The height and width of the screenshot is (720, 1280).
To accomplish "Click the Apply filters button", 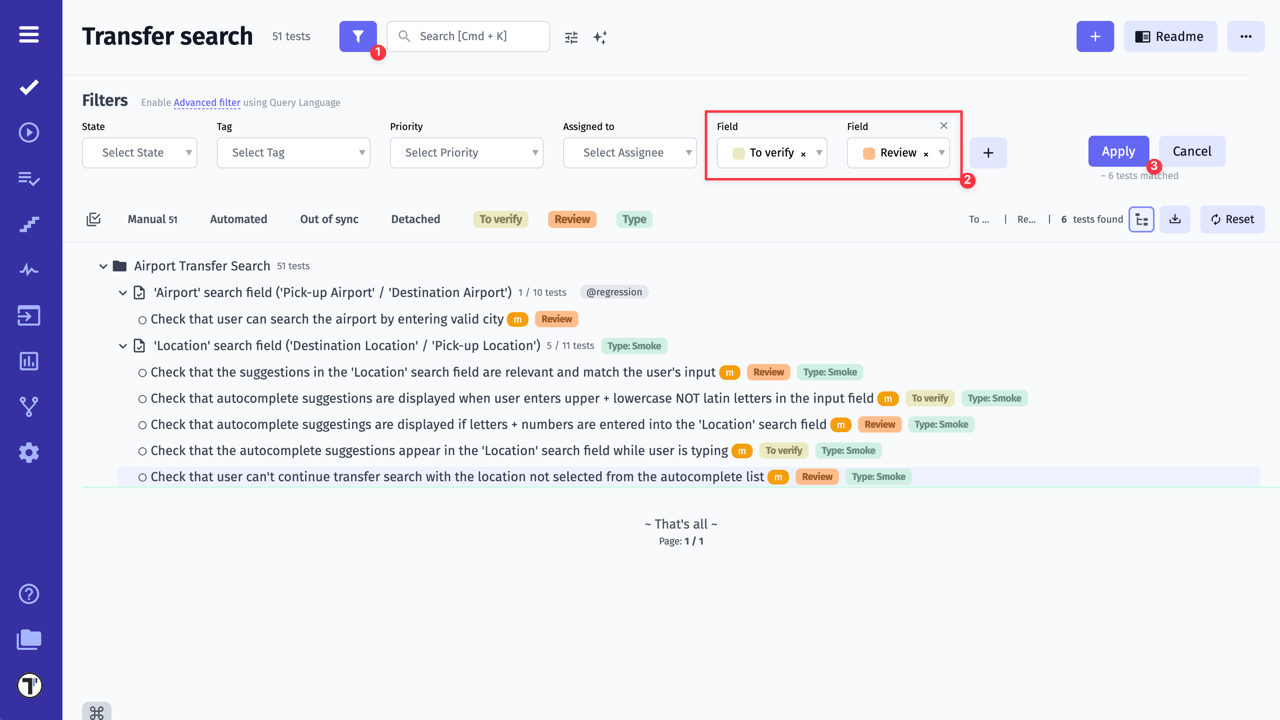I will pyautogui.click(x=1118, y=151).
